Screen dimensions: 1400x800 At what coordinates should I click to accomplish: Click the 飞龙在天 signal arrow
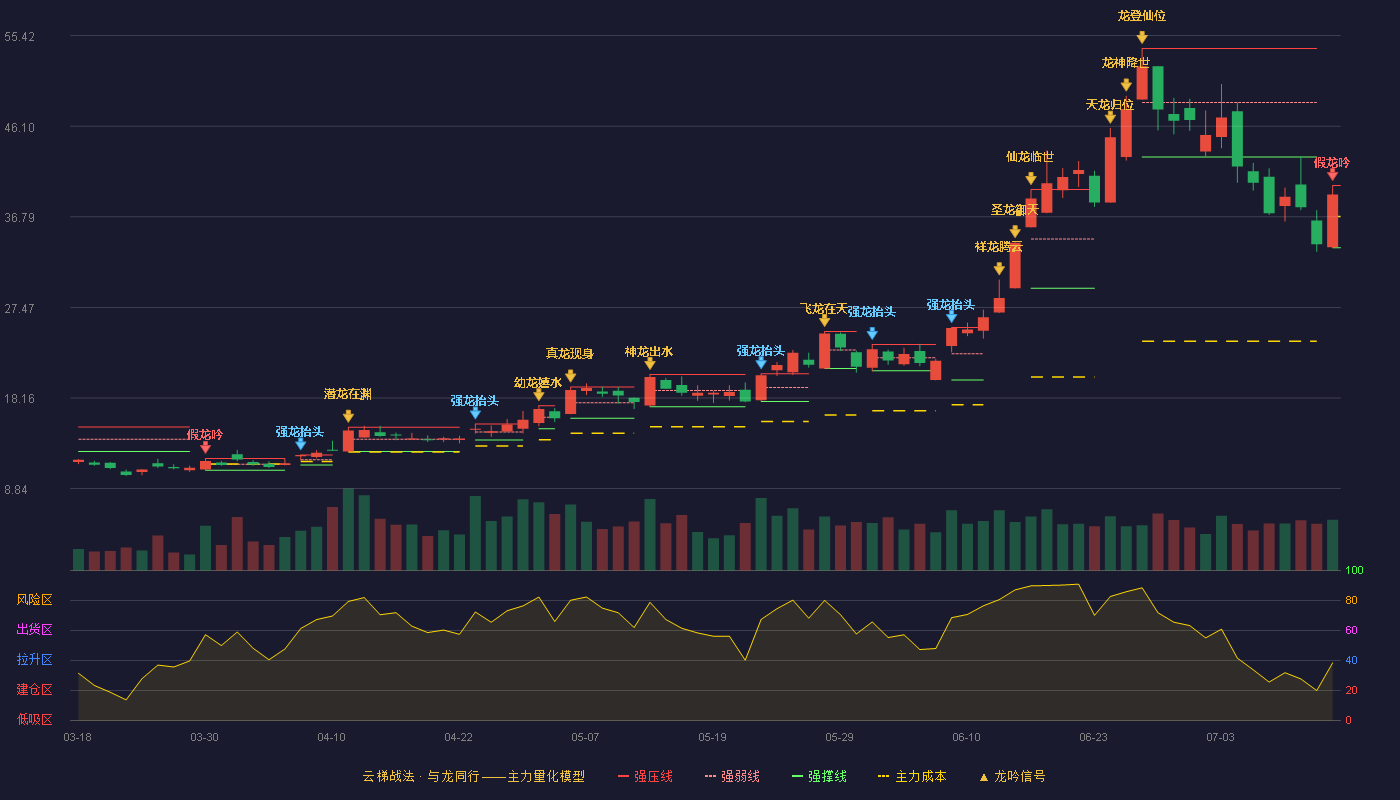point(825,320)
